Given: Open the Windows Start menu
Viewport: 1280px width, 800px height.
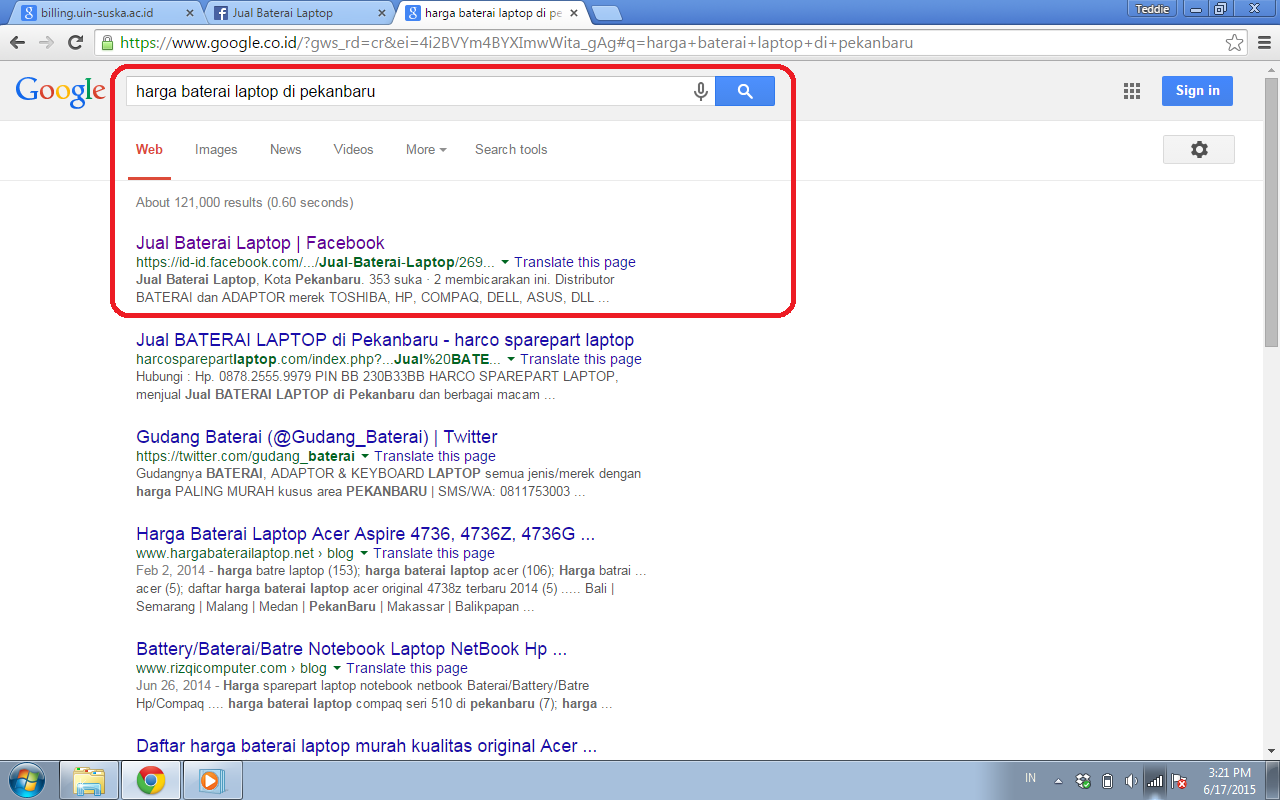Looking at the screenshot, I should [x=27, y=780].
